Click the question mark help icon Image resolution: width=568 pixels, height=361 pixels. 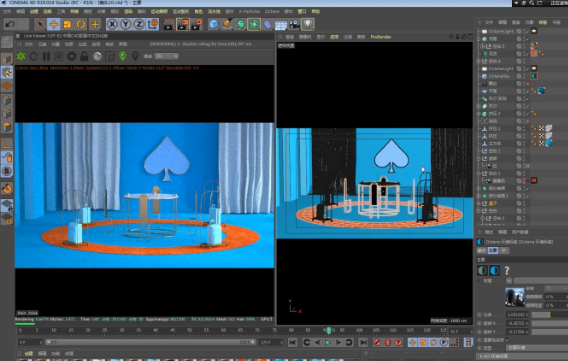click(507, 270)
